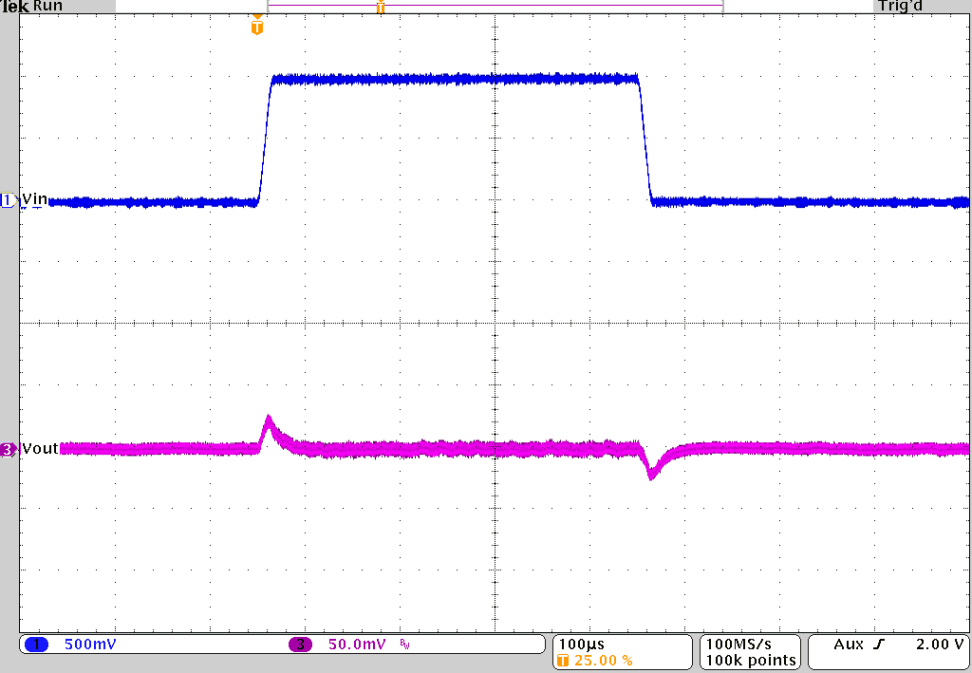Click the Vin waveform trace
The image size is (972, 673).
tap(450, 76)
